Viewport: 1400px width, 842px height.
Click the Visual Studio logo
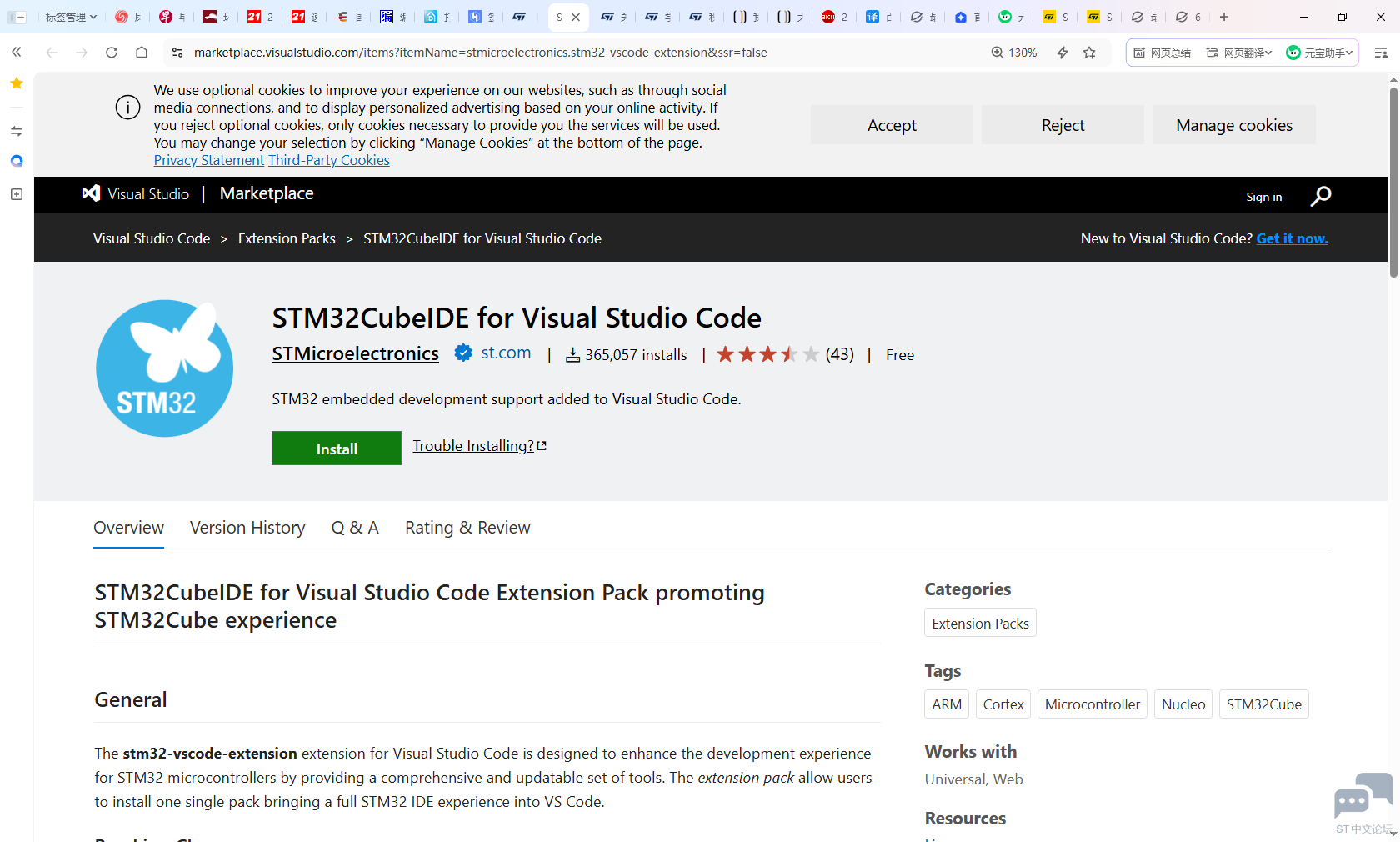click(136, 194)
